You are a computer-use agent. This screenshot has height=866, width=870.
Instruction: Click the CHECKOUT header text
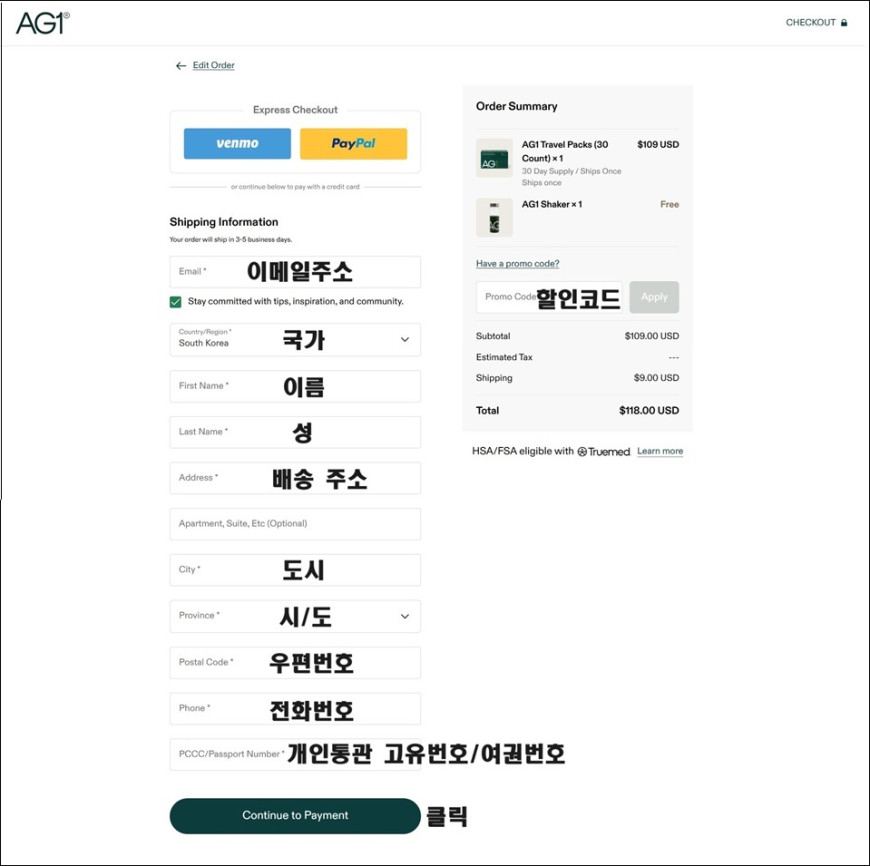[x=811, y=23]
